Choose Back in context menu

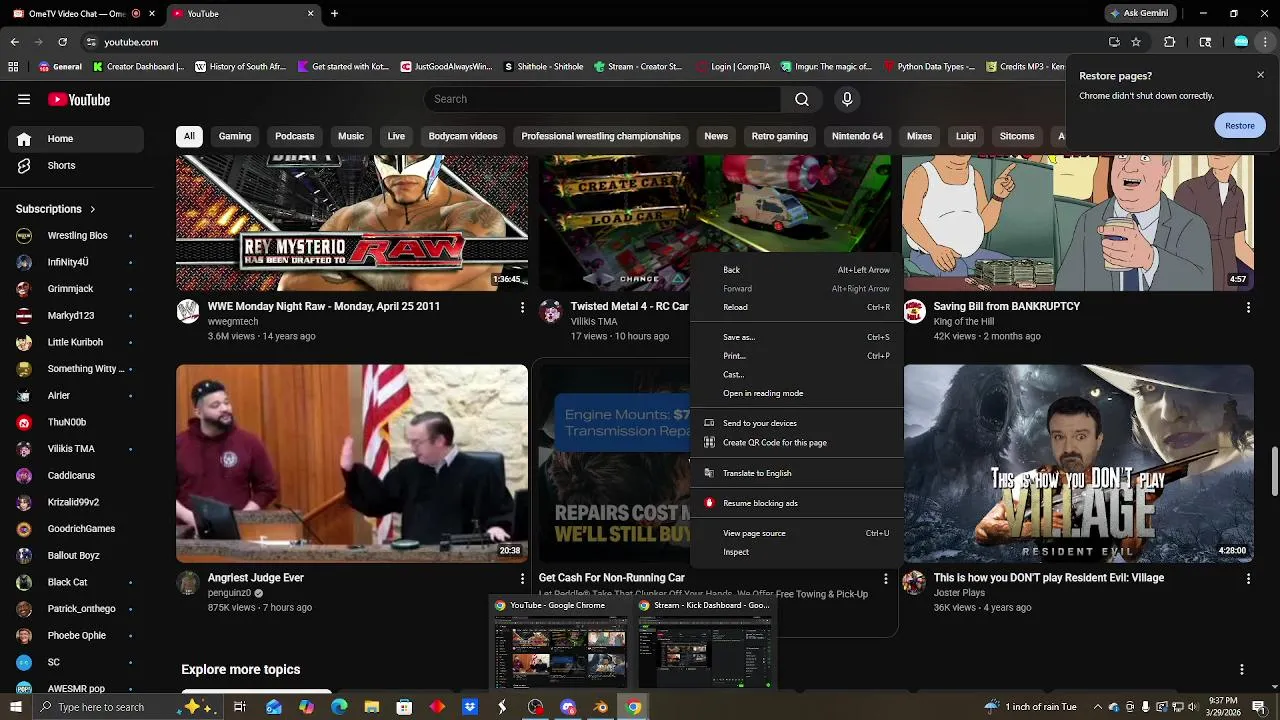tap(796, 270)
